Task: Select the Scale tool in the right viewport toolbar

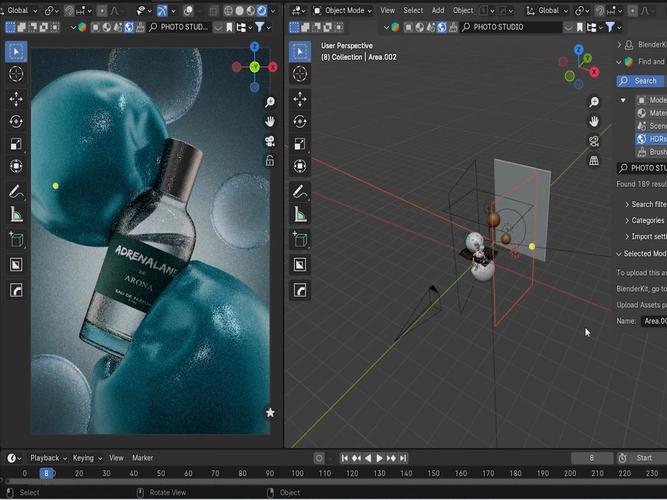Action: coord(300,144)
